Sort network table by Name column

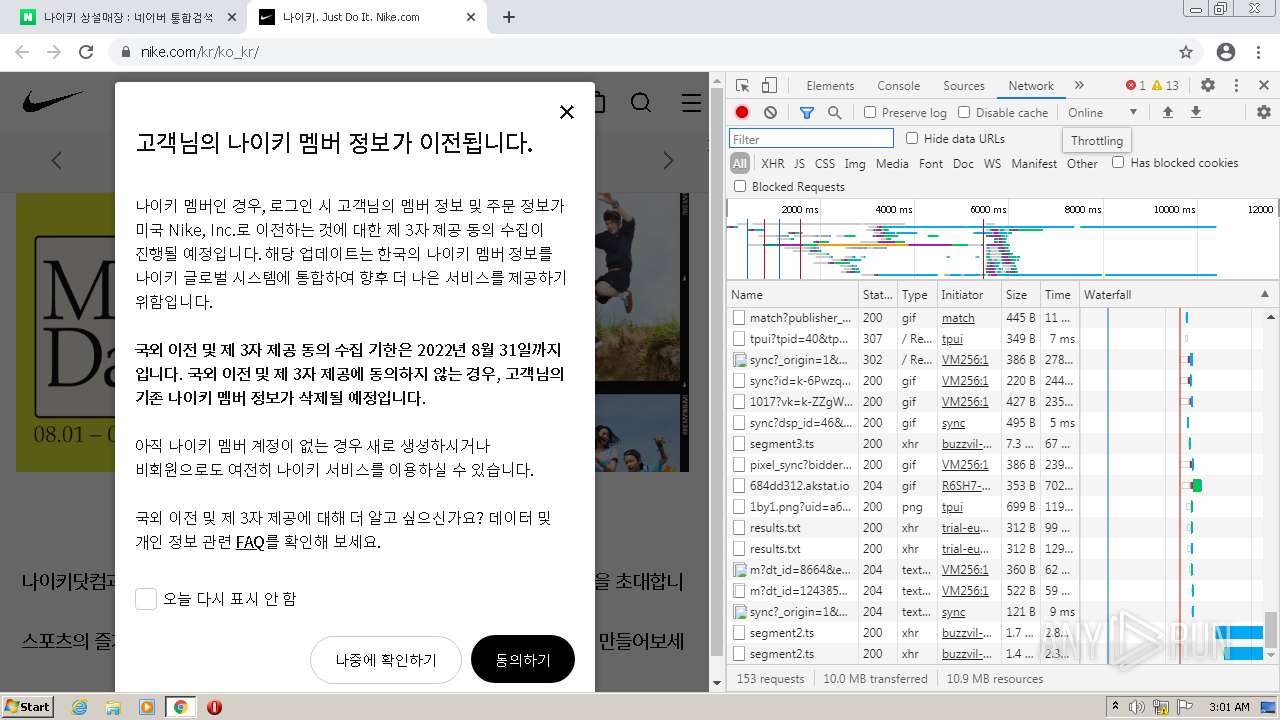tap(792, 295)
